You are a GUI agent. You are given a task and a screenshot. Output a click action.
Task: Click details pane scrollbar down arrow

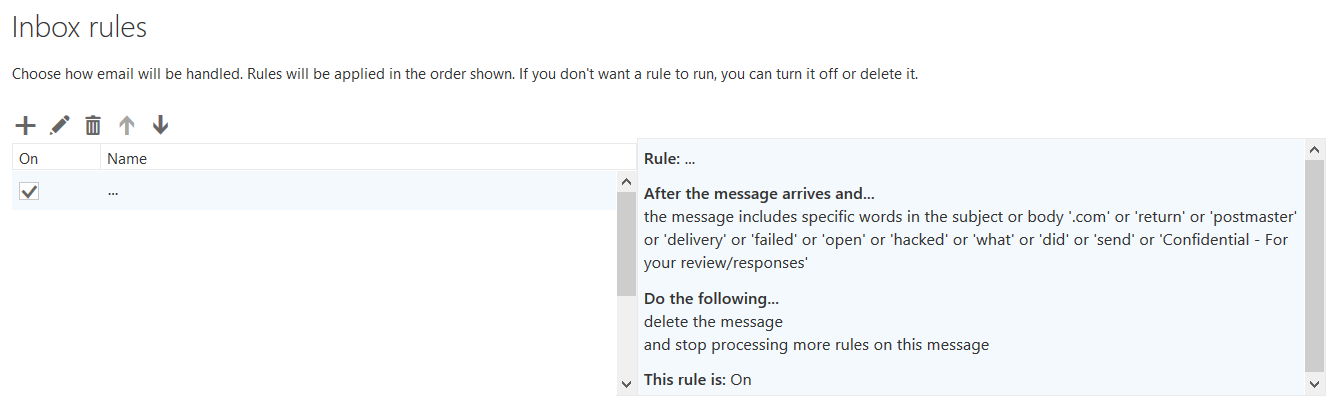pyautogui.click(x=1315, y=384)
